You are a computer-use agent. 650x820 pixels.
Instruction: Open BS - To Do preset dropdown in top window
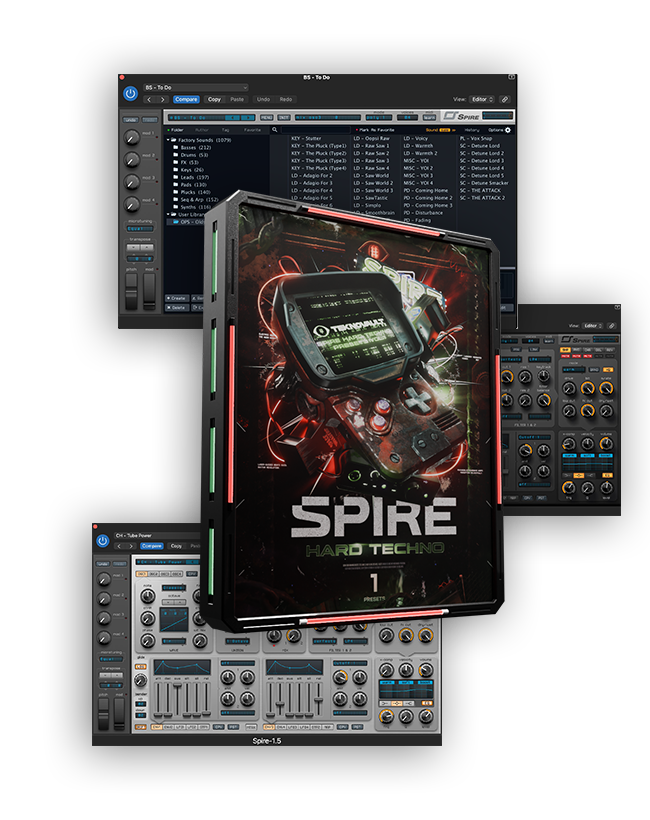(x=196, y=87)
